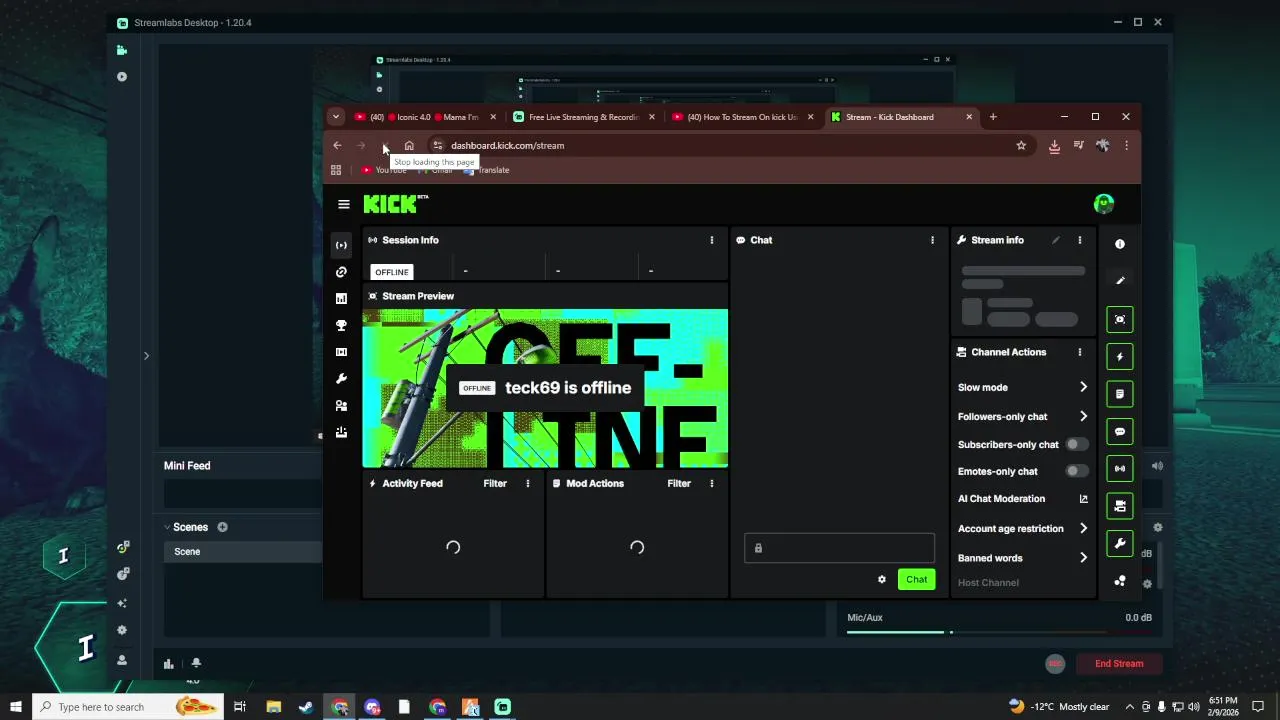The width and height of the screenshot is (1280, 720).
Task: Click End Stream in Streamlabs
Action: pos(1119,663)
